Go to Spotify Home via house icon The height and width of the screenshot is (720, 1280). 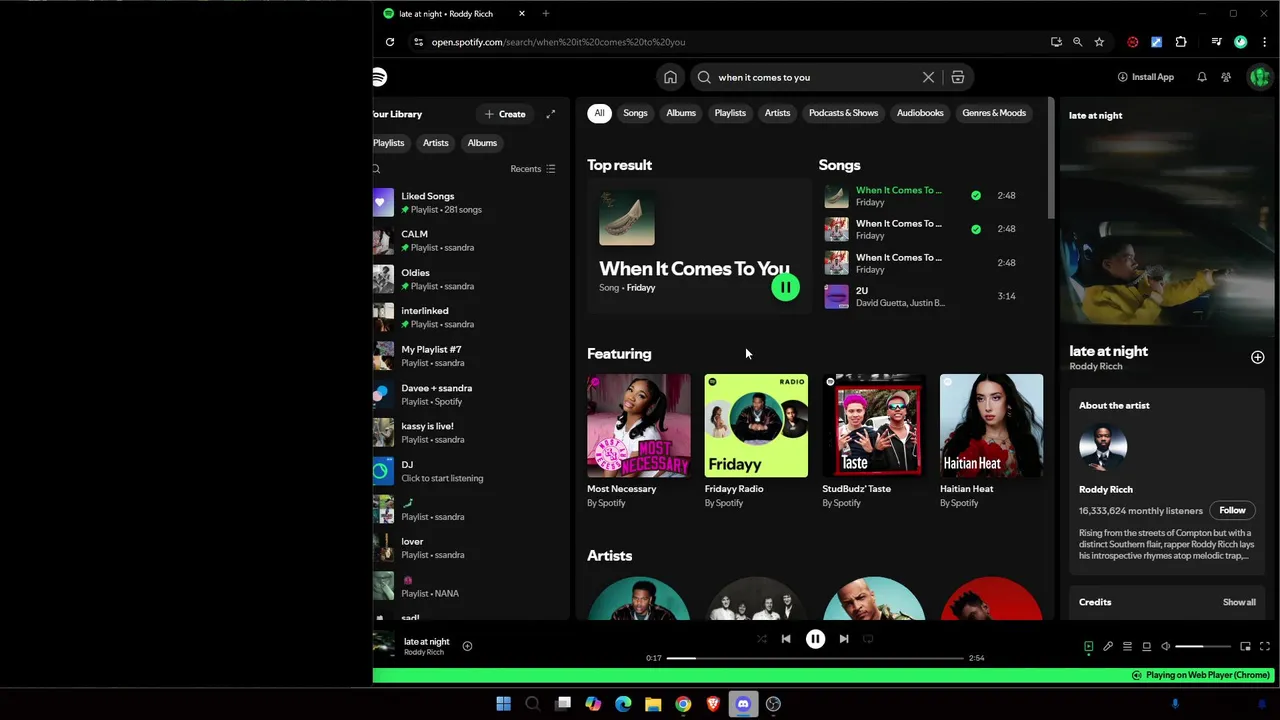coord(670,77)
